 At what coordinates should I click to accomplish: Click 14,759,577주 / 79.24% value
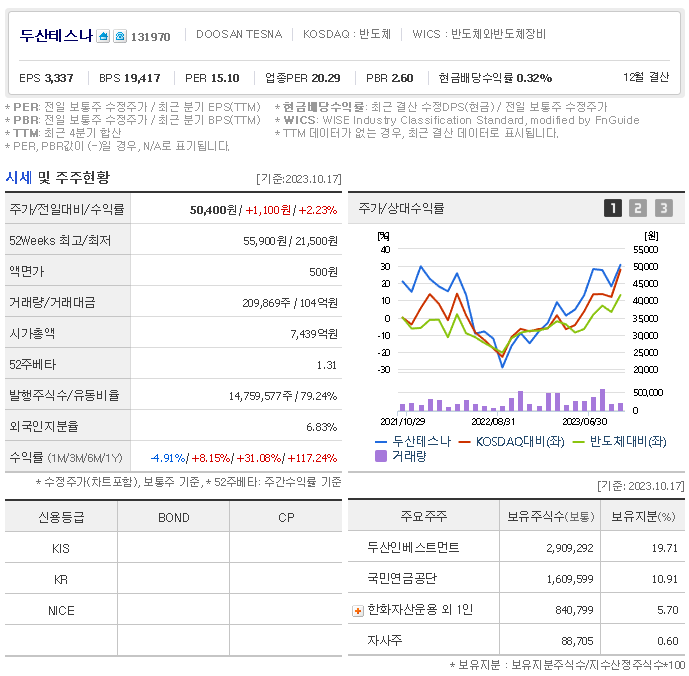tap(283, 396)
